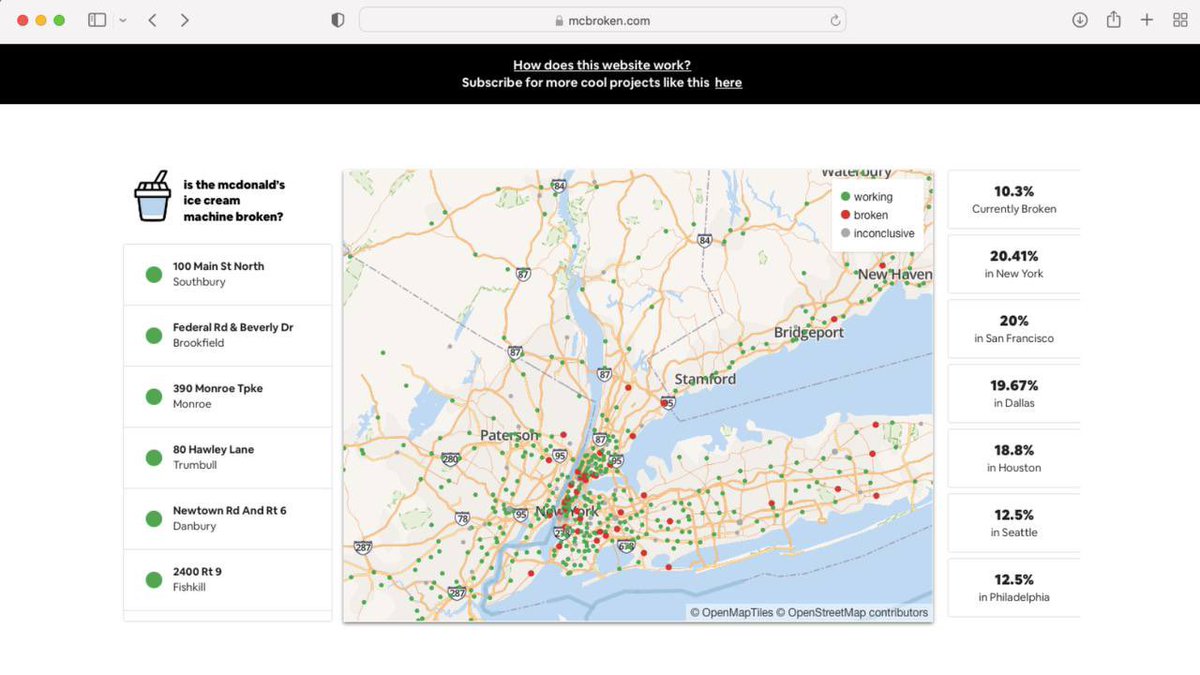The image size is (1200, 675).
Task: Show the tab overview grid icon
Action: [x=1180, y=20]
